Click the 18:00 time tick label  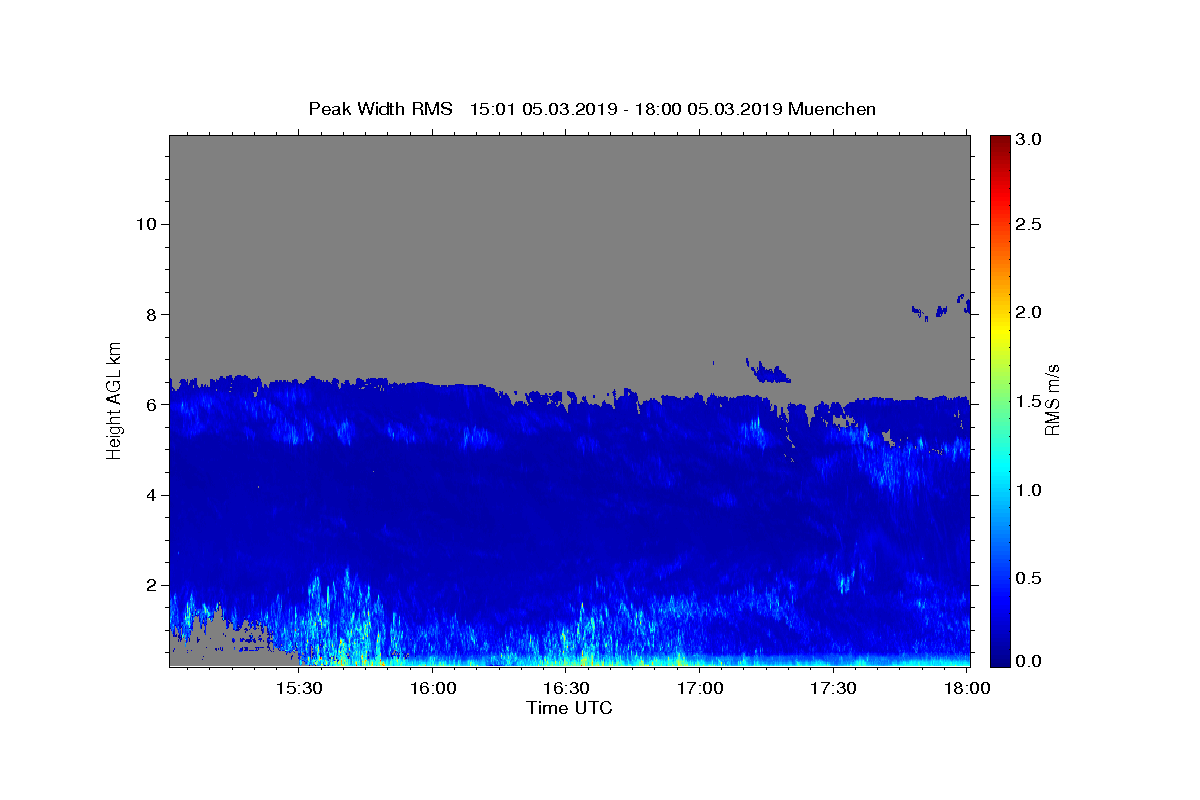click(x=967, y=689)
